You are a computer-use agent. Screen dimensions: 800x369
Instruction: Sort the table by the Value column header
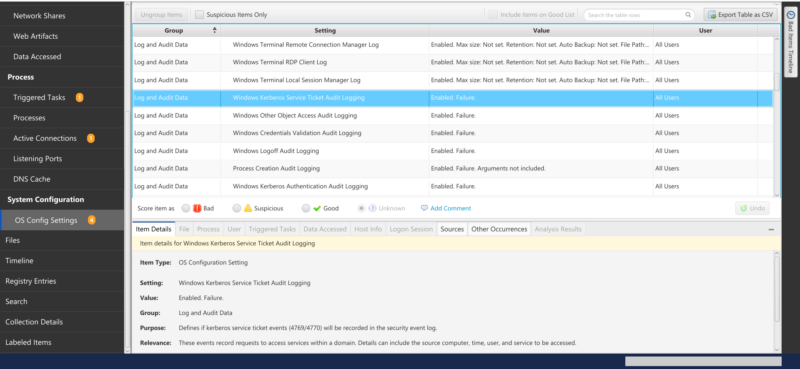(x=541, y=31)
